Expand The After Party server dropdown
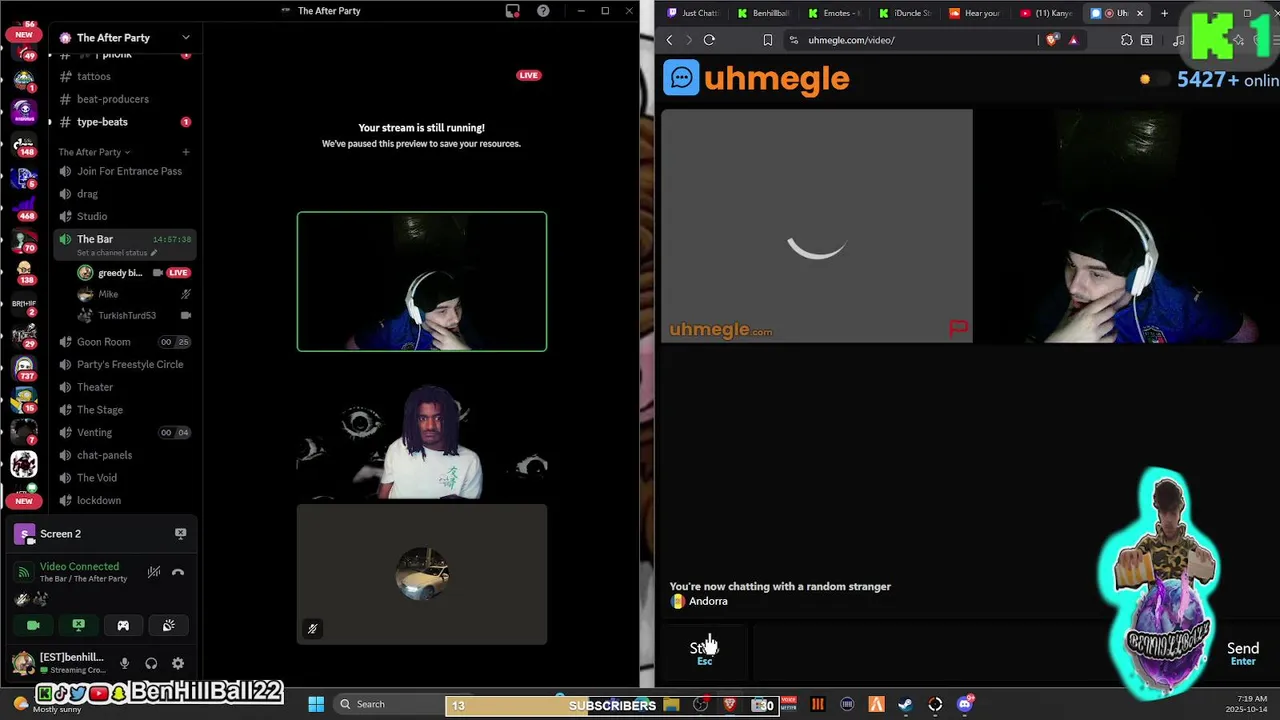This screenshot has width=1280, height=720. [x=185, y=38]
